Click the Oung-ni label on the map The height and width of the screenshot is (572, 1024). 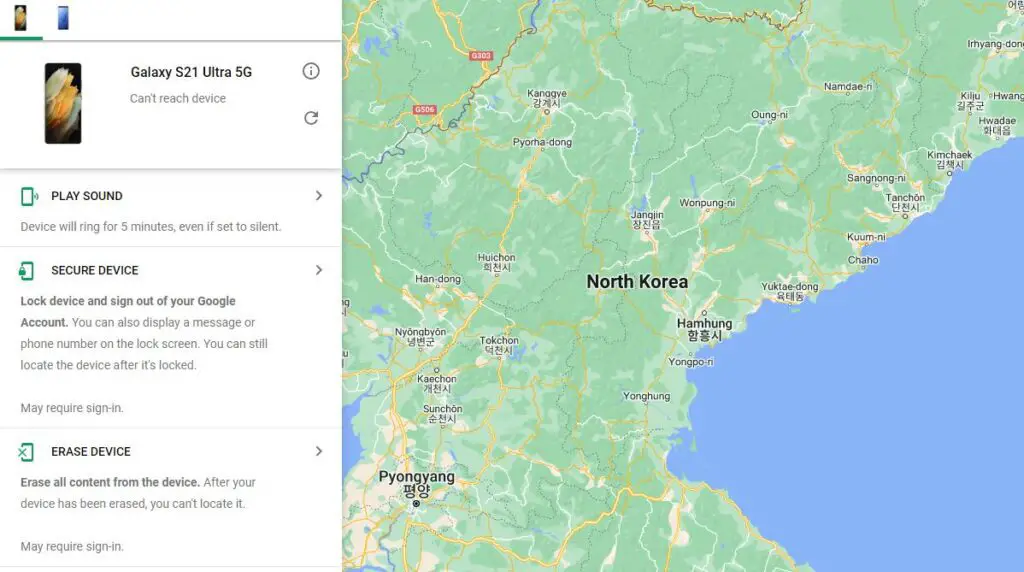[x=769, y=115]
